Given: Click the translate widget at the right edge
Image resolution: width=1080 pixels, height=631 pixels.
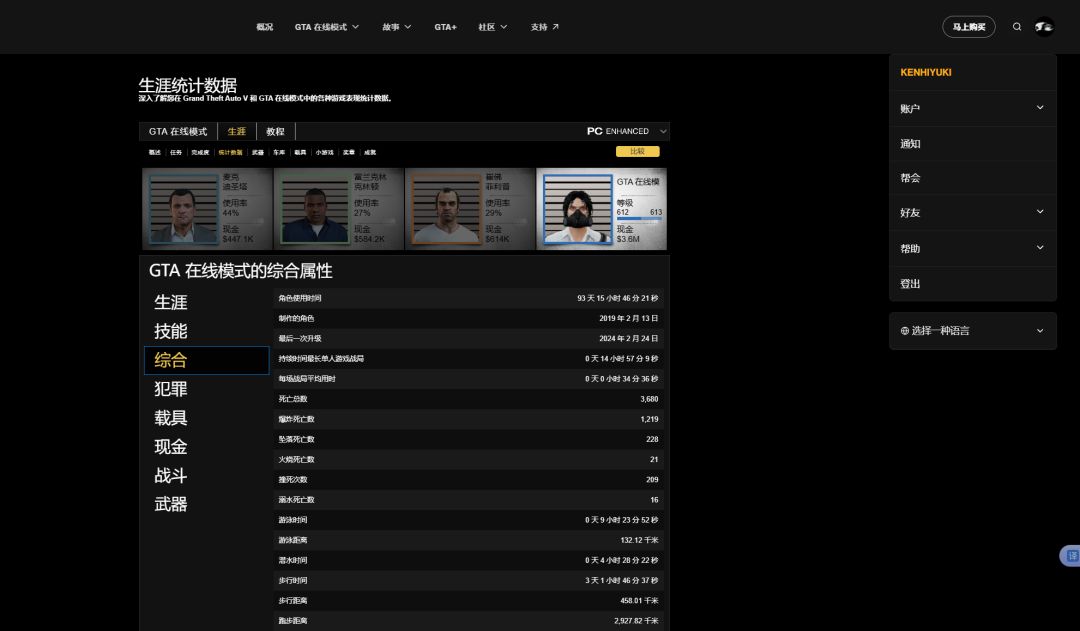Looking at the screenshot, I should pyautogui.click(x=1071, y=555).
